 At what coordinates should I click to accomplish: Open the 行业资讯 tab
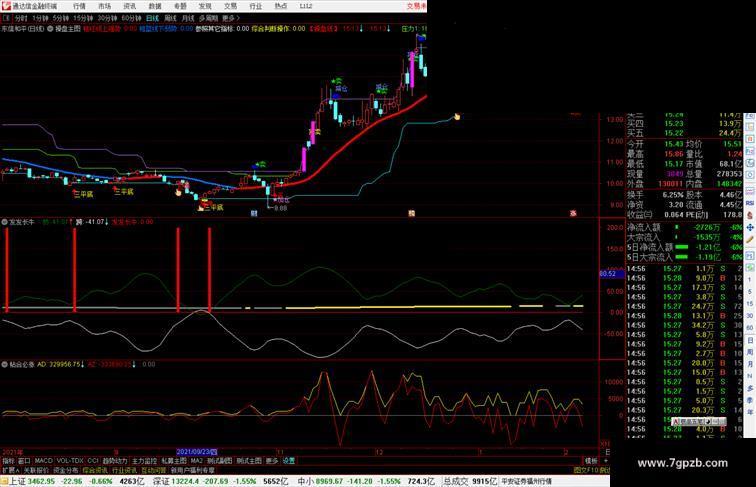pos(124,470)
